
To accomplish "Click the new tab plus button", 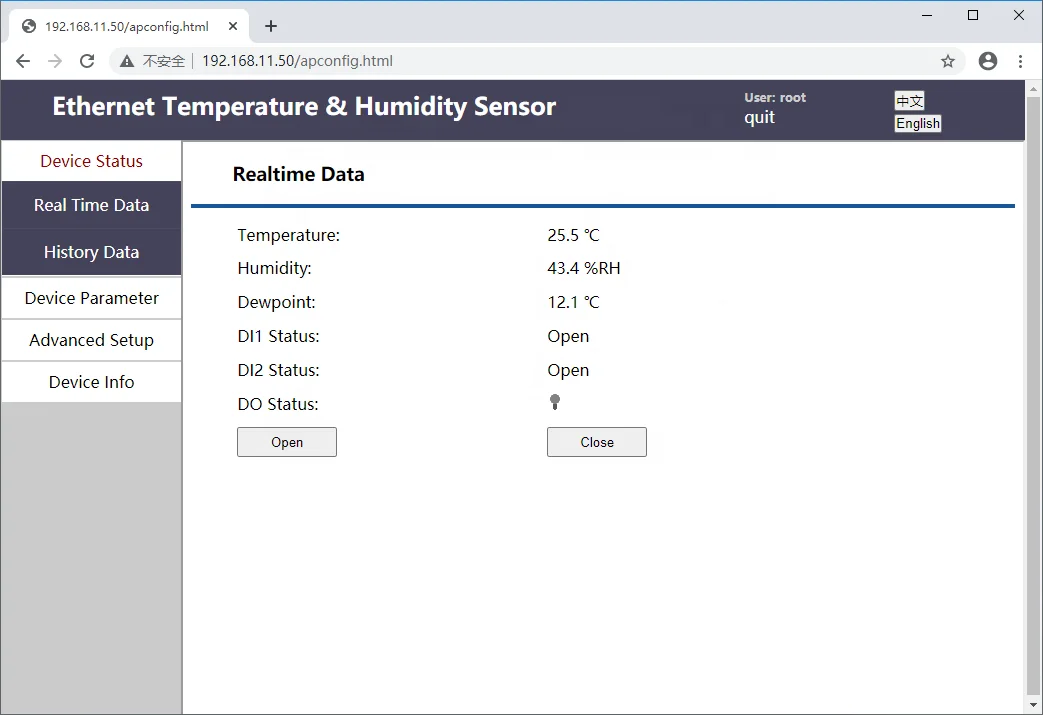I will (271, 26).
